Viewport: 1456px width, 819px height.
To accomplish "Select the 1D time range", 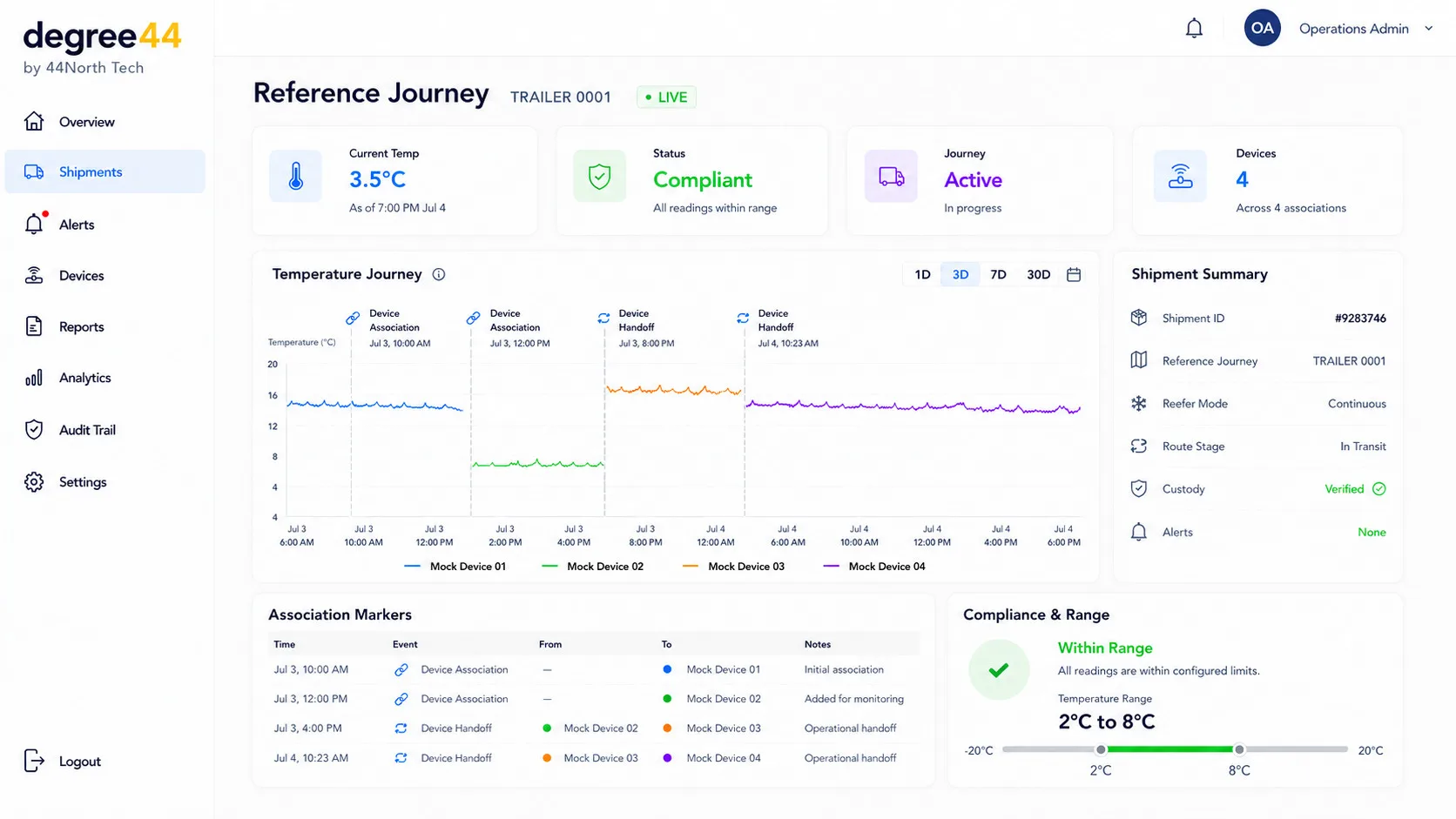I will 922,274.
